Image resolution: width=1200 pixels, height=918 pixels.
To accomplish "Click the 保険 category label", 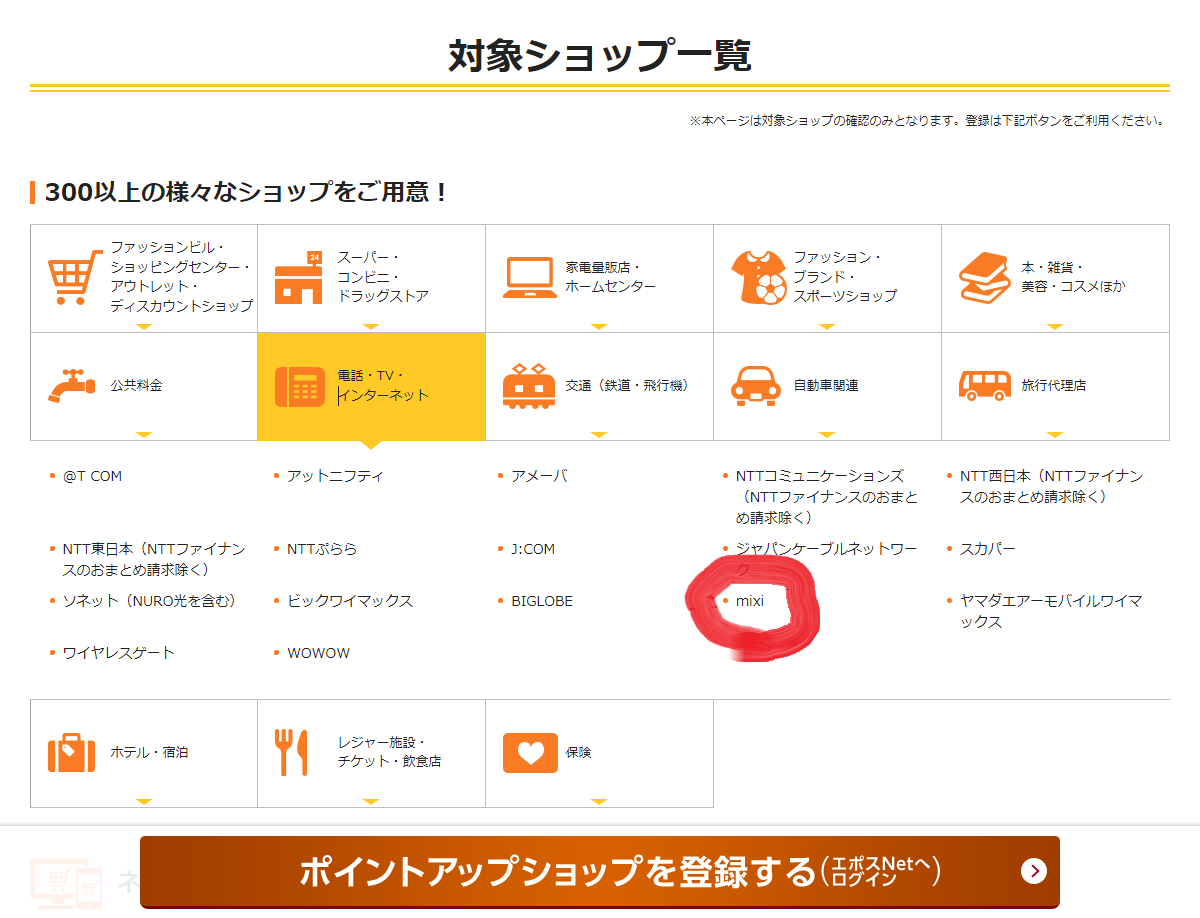I will 579,752.
